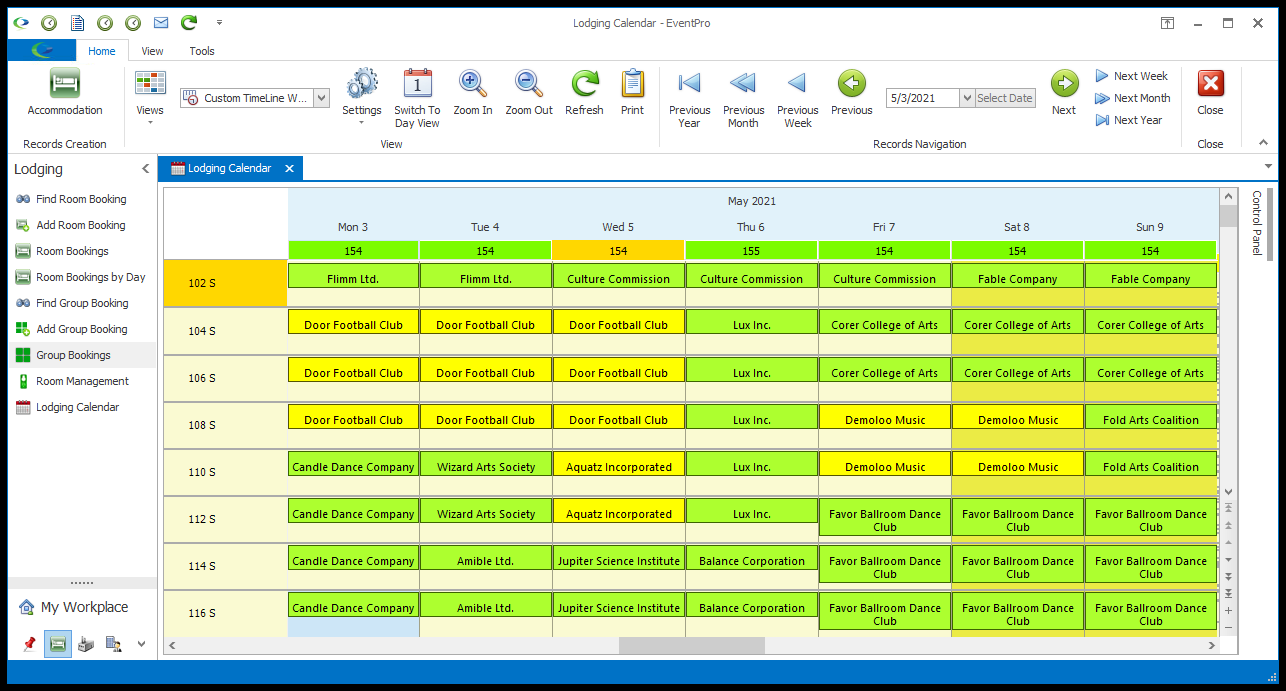This screenshot has width=1286, height=691.
Task: Select room 102 S row header
Action: pyautogui.click(x=225, y=283)
